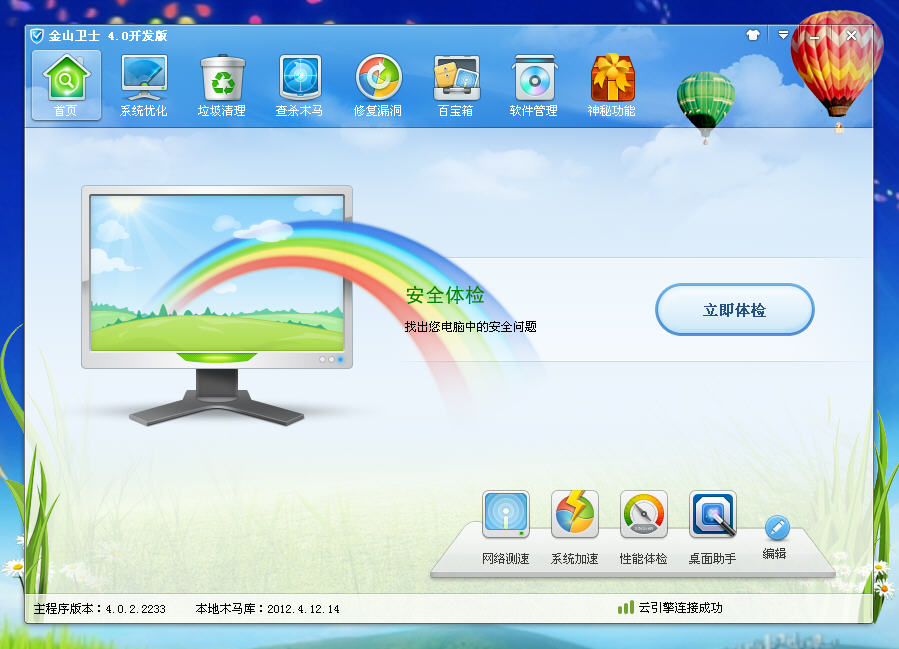Open the skin shirt icon in title bar
Viewport: 899px width, 649px height.
(x=753, y=36)
